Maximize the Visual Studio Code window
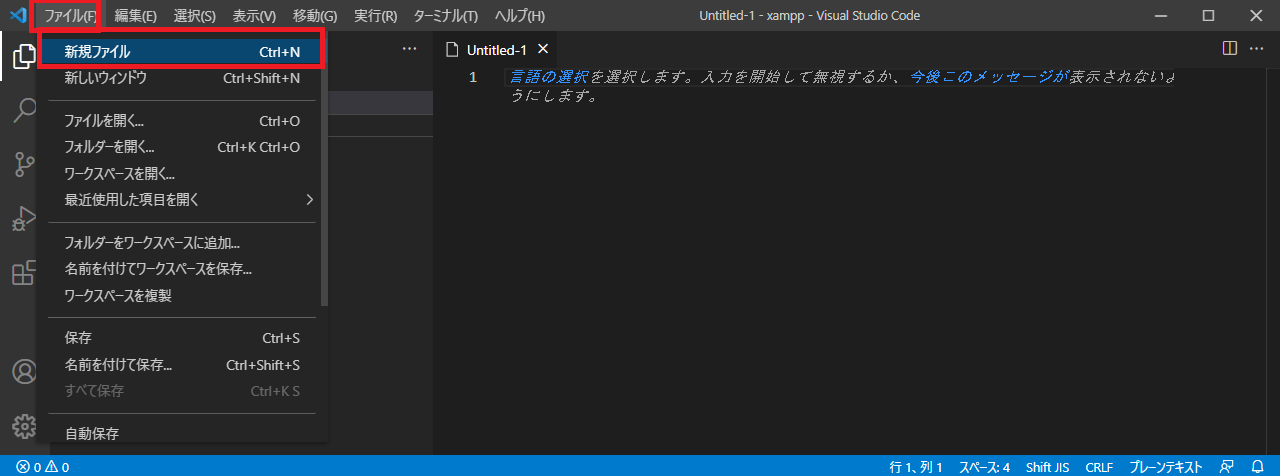1280x476 pixels. (1208, 16)
